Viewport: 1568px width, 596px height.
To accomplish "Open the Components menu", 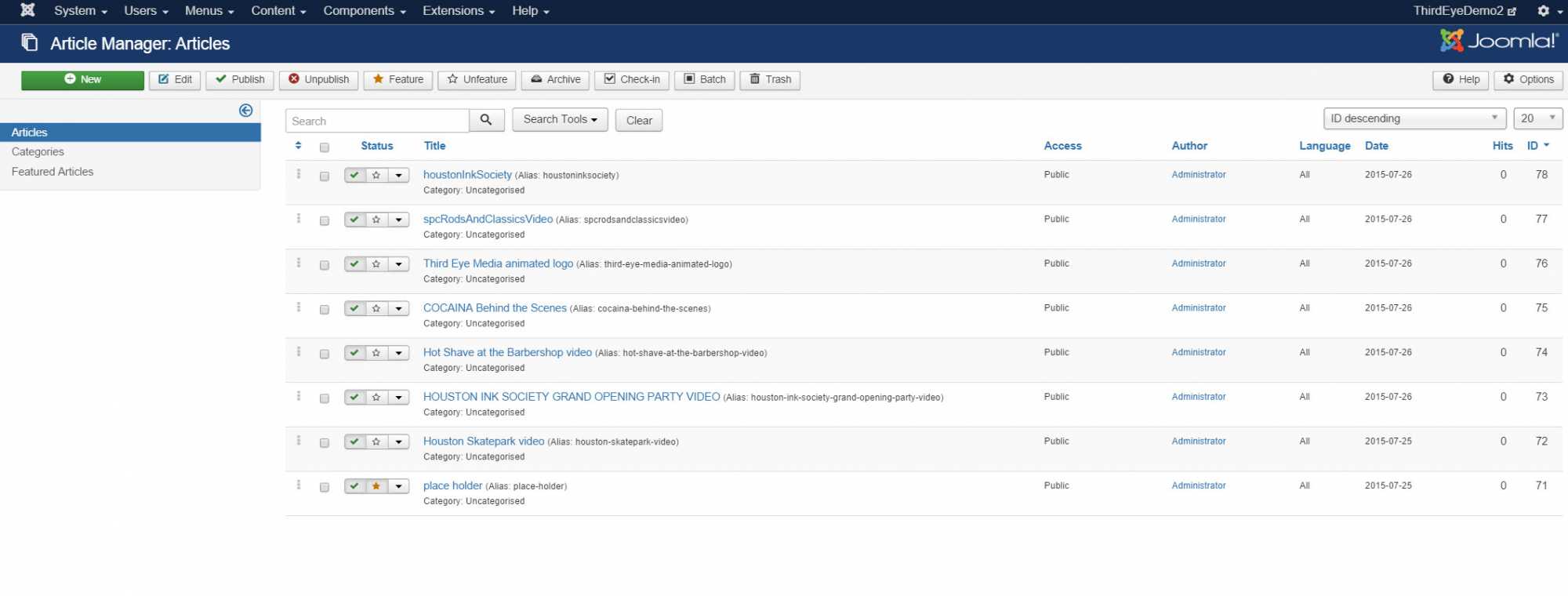I will pos(365,11).
